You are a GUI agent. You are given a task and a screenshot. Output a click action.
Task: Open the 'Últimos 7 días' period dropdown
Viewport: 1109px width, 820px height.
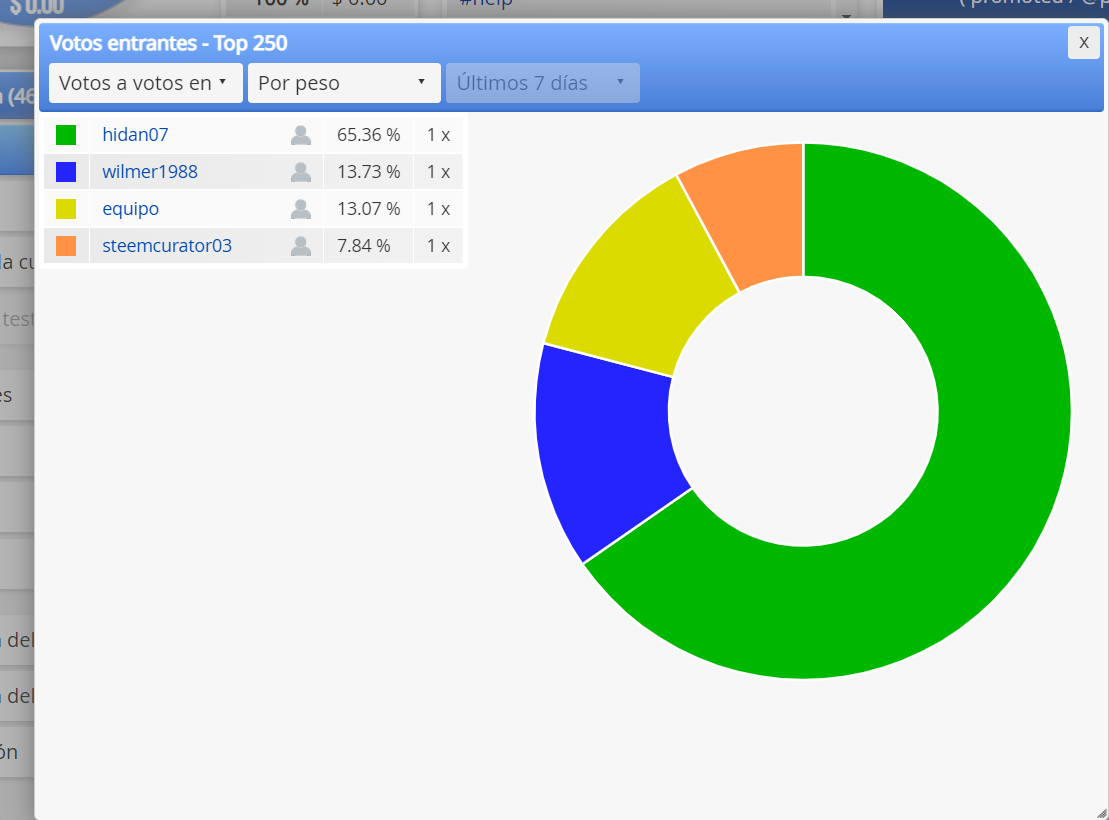click(x=542, y=83)
